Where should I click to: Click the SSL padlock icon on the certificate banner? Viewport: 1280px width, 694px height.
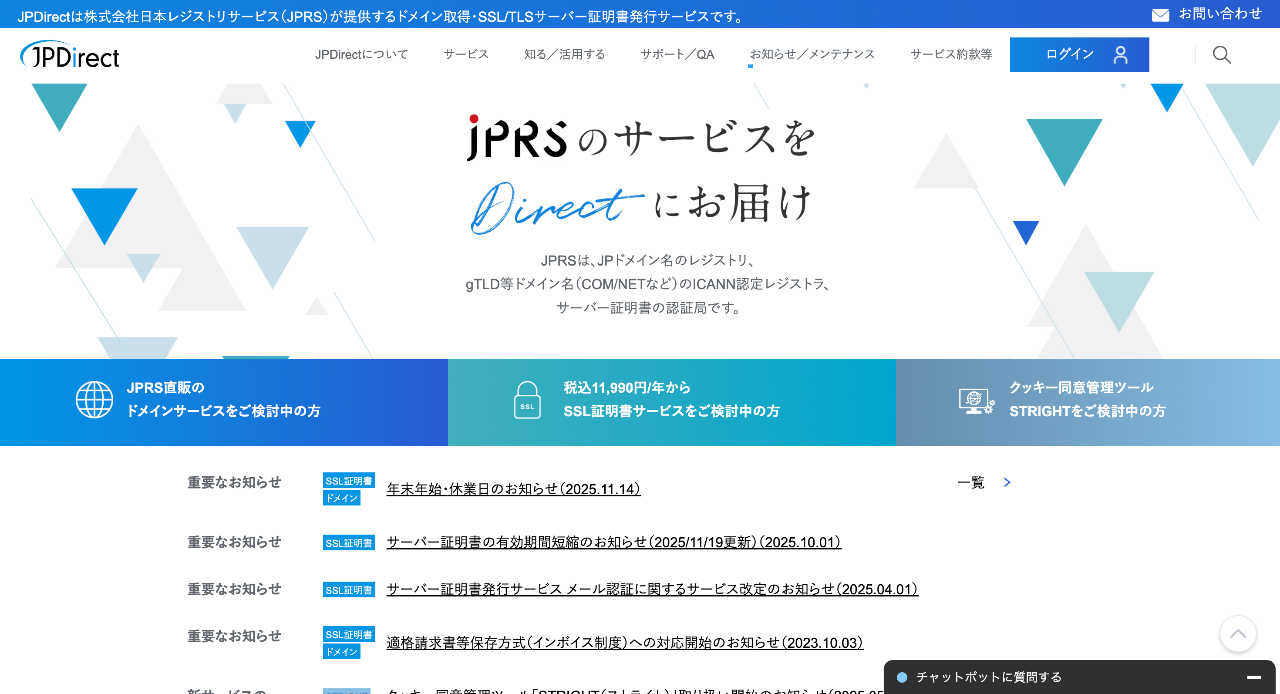pos(527,399)
